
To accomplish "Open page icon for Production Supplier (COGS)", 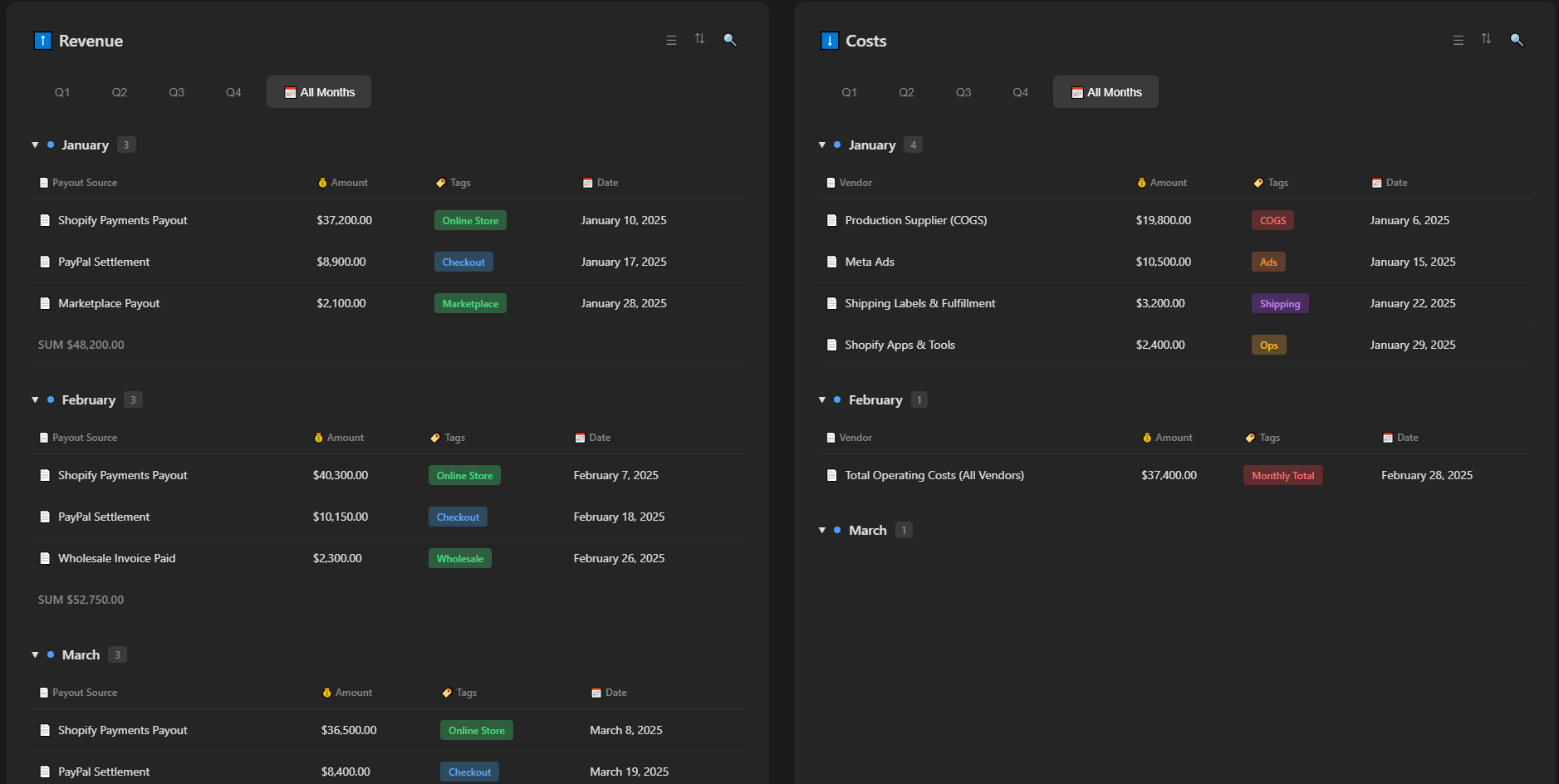I will [831, 220].
